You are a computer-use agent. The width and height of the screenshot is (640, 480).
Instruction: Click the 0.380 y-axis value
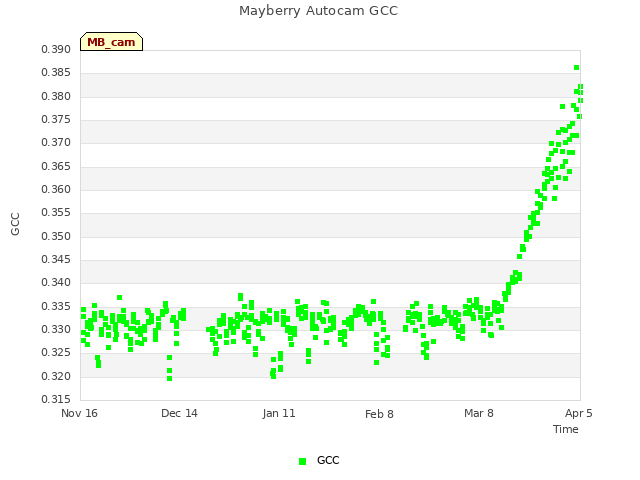click(x=56, y=96)
